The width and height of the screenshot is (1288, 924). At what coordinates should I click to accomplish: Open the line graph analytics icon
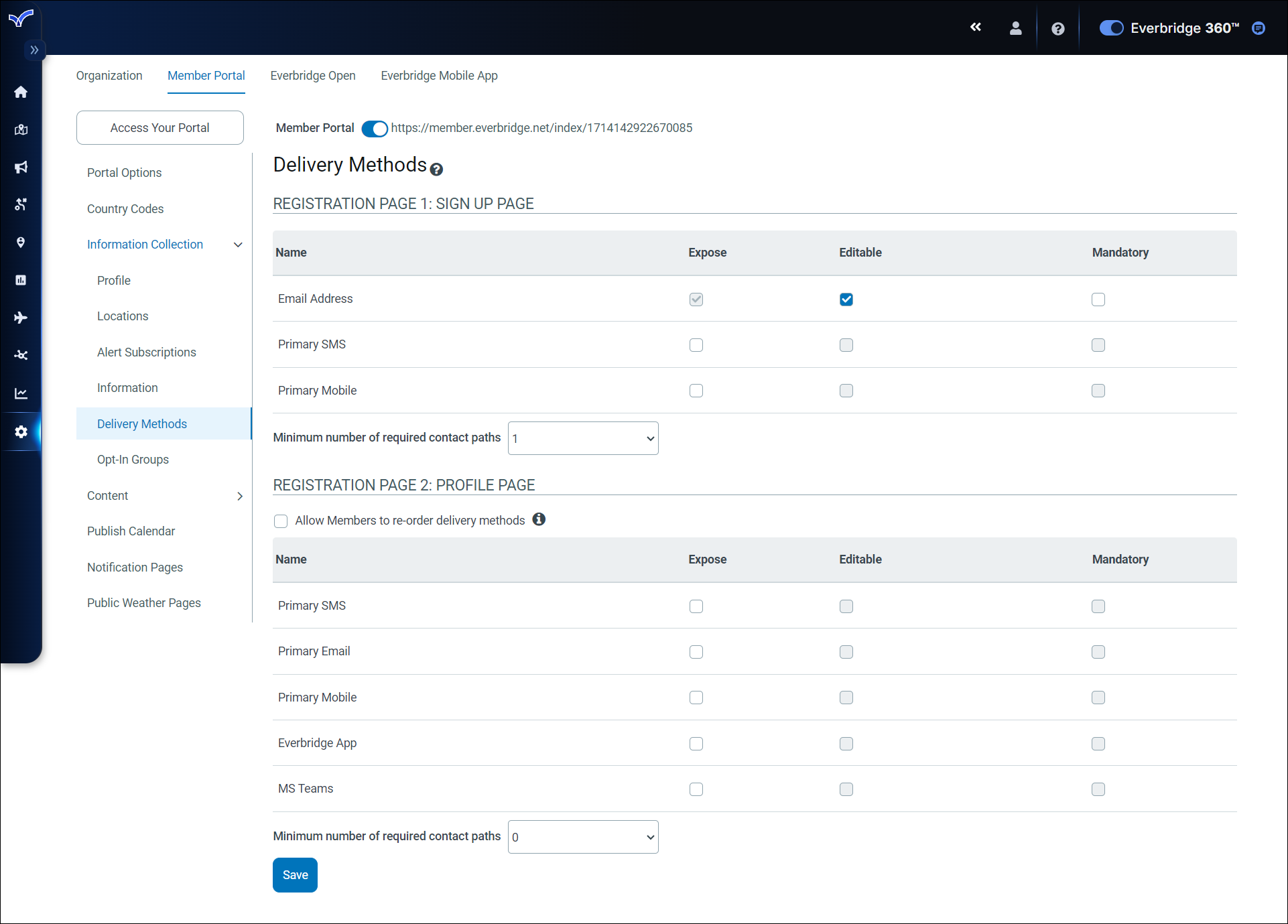click(x=21, y=393)
